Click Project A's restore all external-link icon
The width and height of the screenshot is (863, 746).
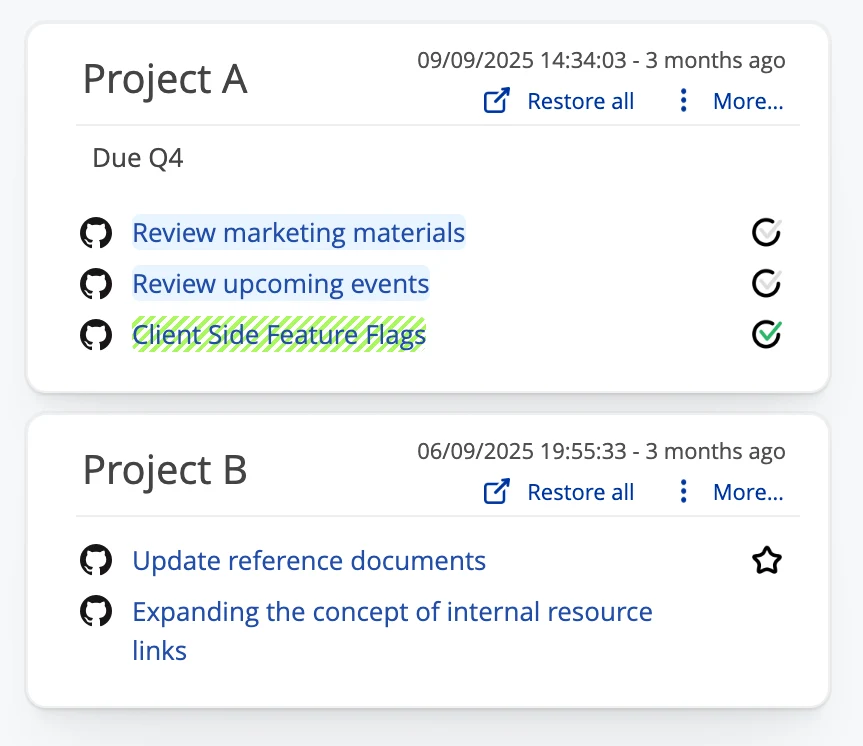click(497, 101)
